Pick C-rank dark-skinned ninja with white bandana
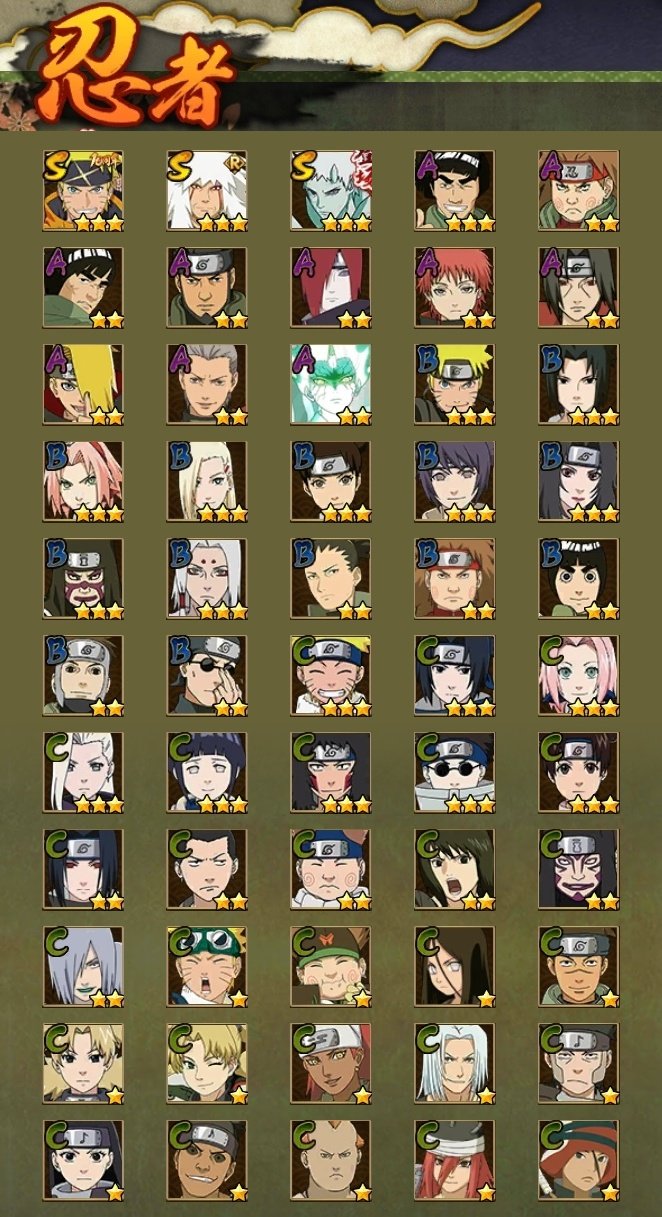662x1217 pixels. [331, 1063]
